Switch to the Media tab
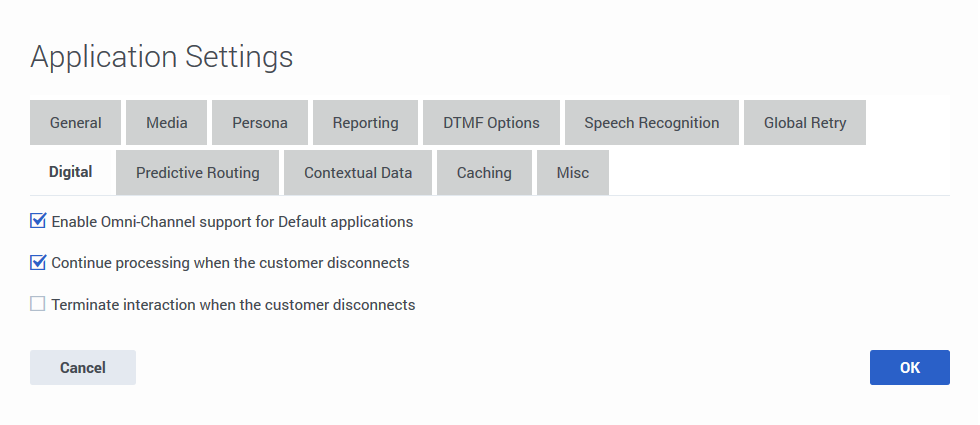 (166, 122)
